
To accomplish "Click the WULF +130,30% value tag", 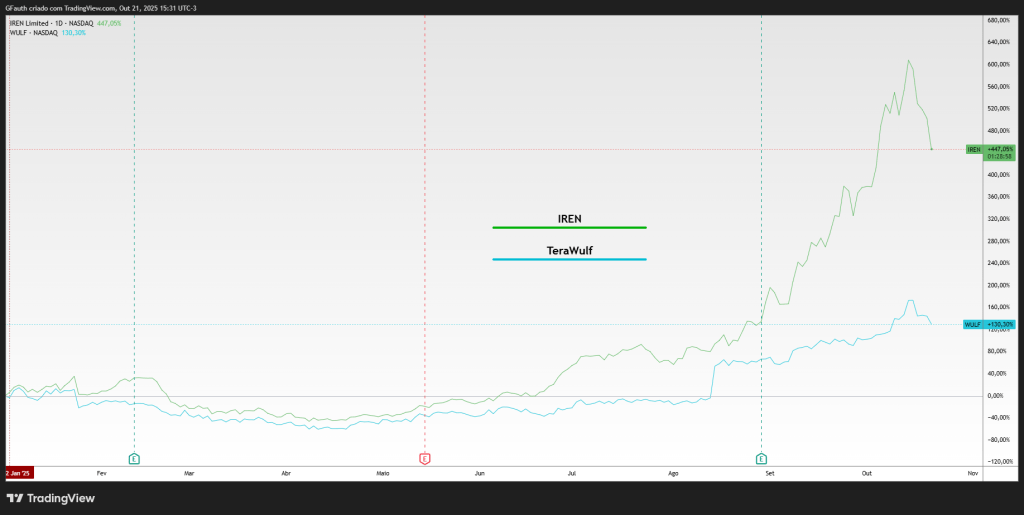I will tap(1000, 324).
